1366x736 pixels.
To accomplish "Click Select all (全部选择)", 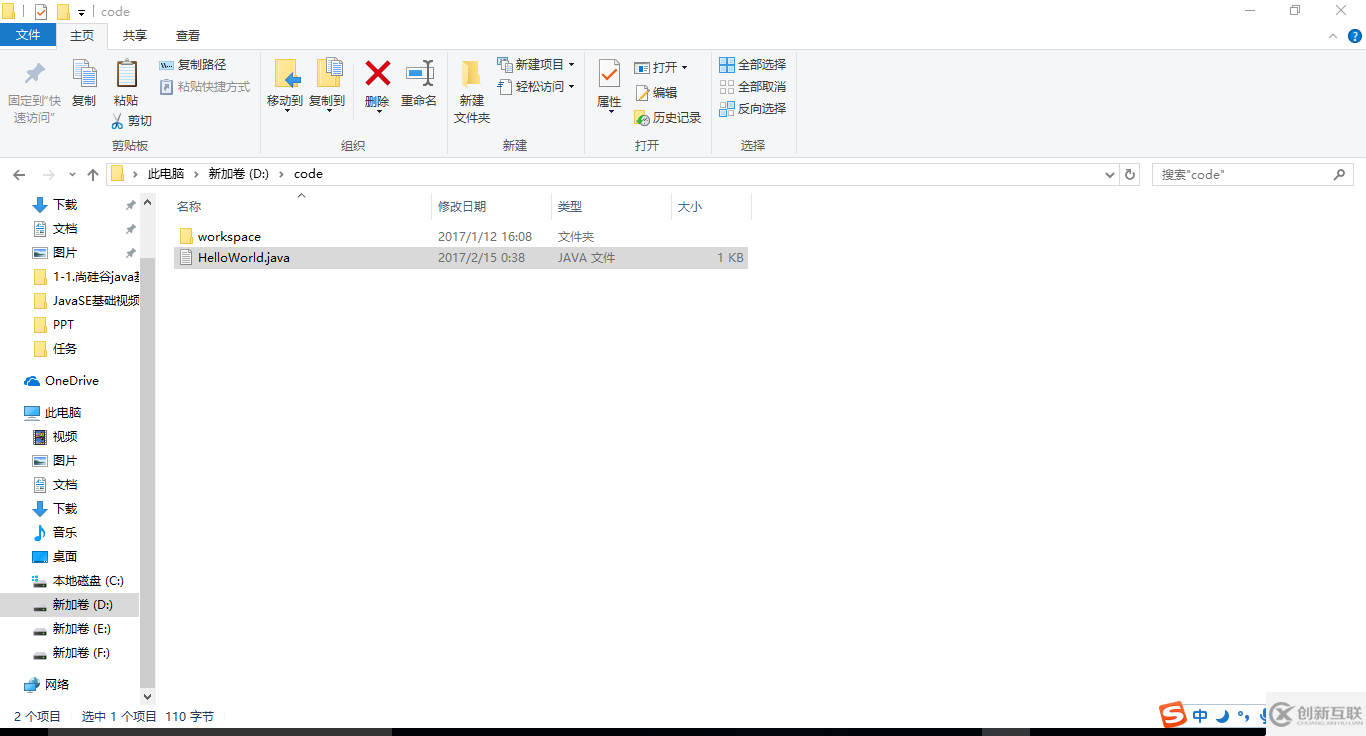I will coord(753,65).
